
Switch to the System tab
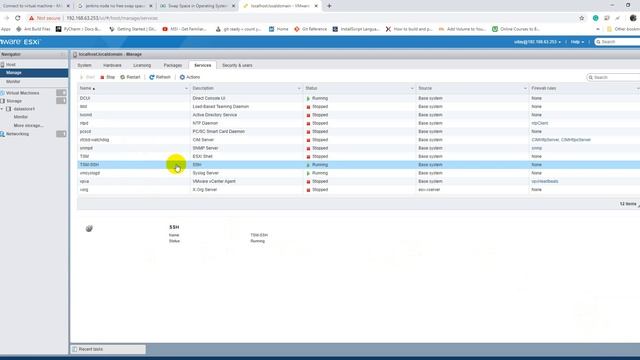[84, 65]
